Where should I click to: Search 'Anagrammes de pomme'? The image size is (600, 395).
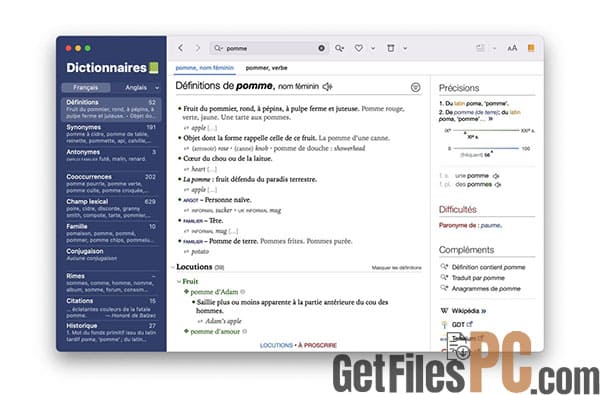click(486, 289)
